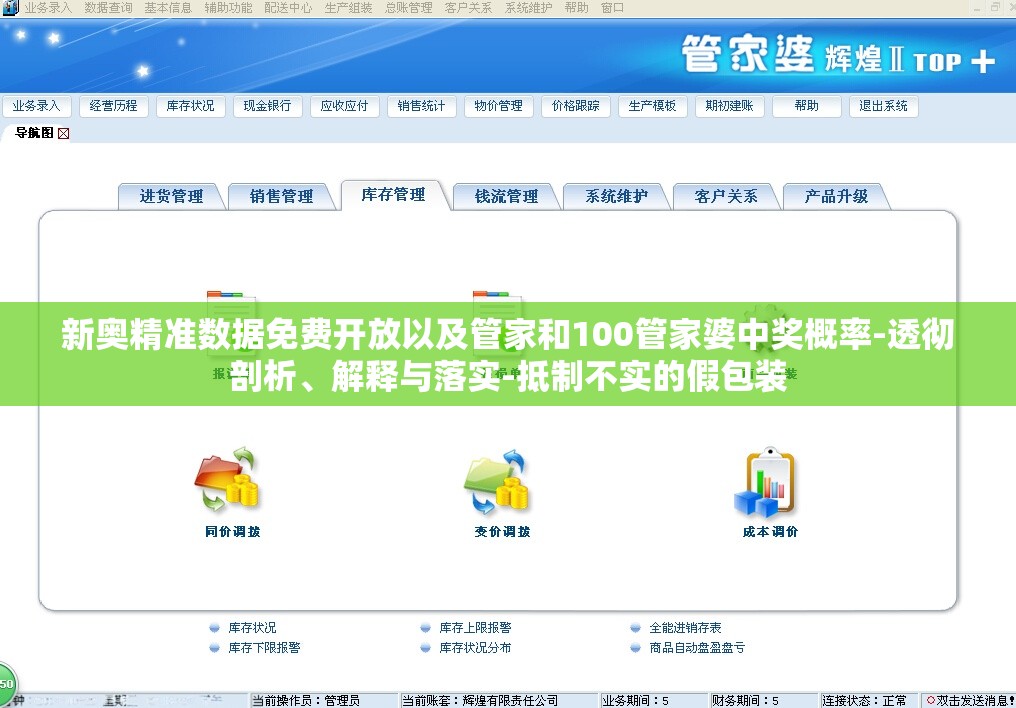Click the 同价调拨 label text
Image resolution: width=1016 pixels, height=708 pixels.
233,532
